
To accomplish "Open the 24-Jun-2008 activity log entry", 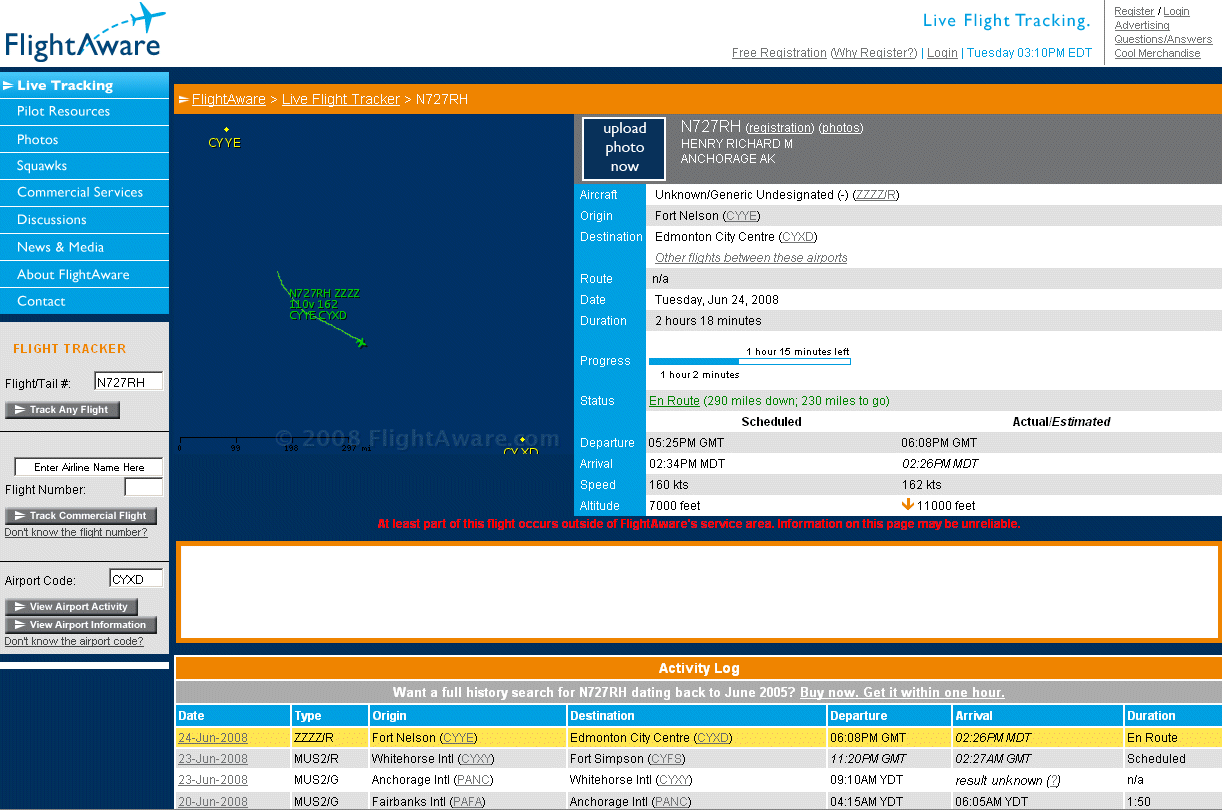I will [213, 738].
